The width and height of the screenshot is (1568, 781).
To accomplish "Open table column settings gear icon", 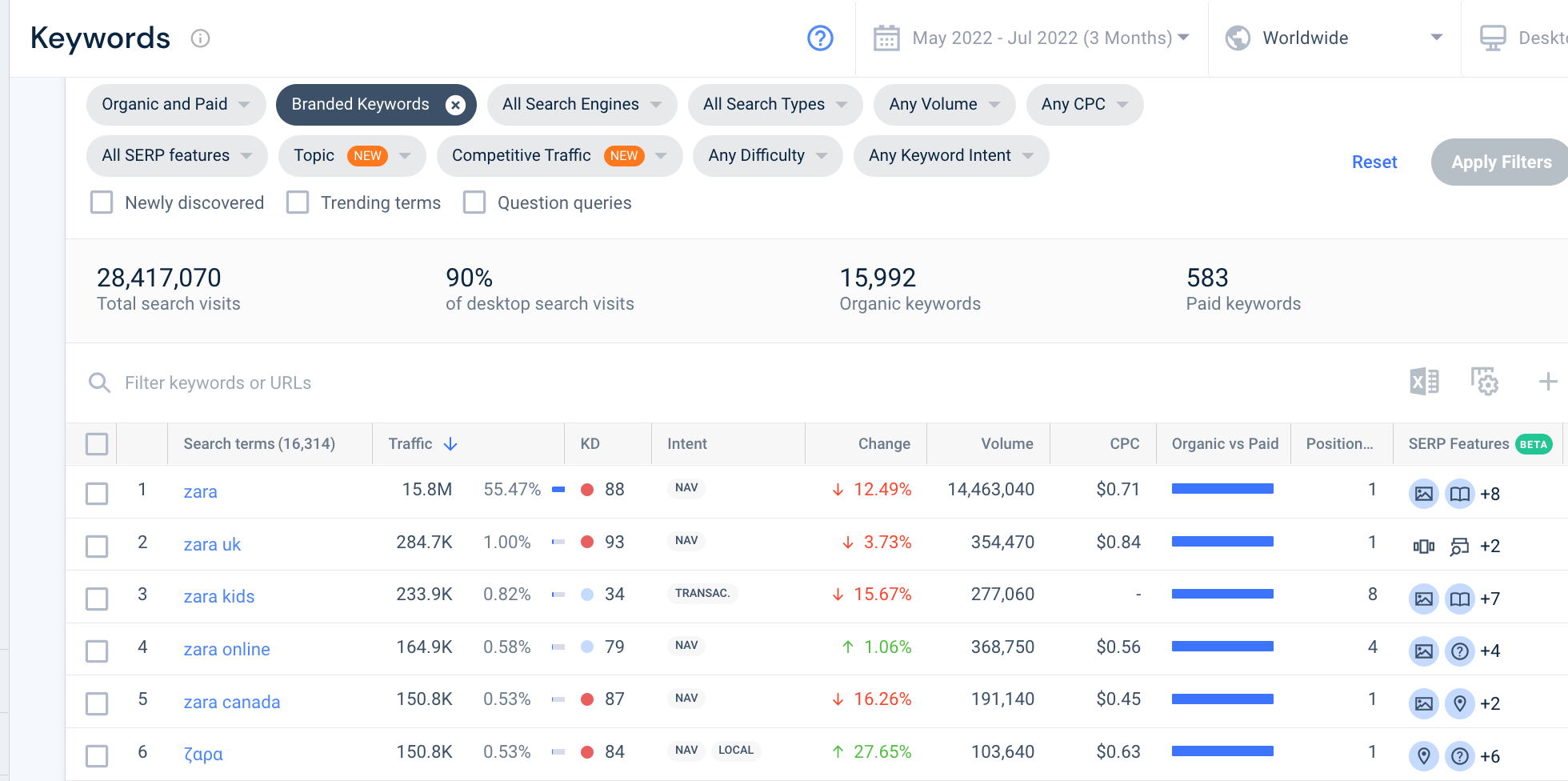I will tap(1485, 382).
